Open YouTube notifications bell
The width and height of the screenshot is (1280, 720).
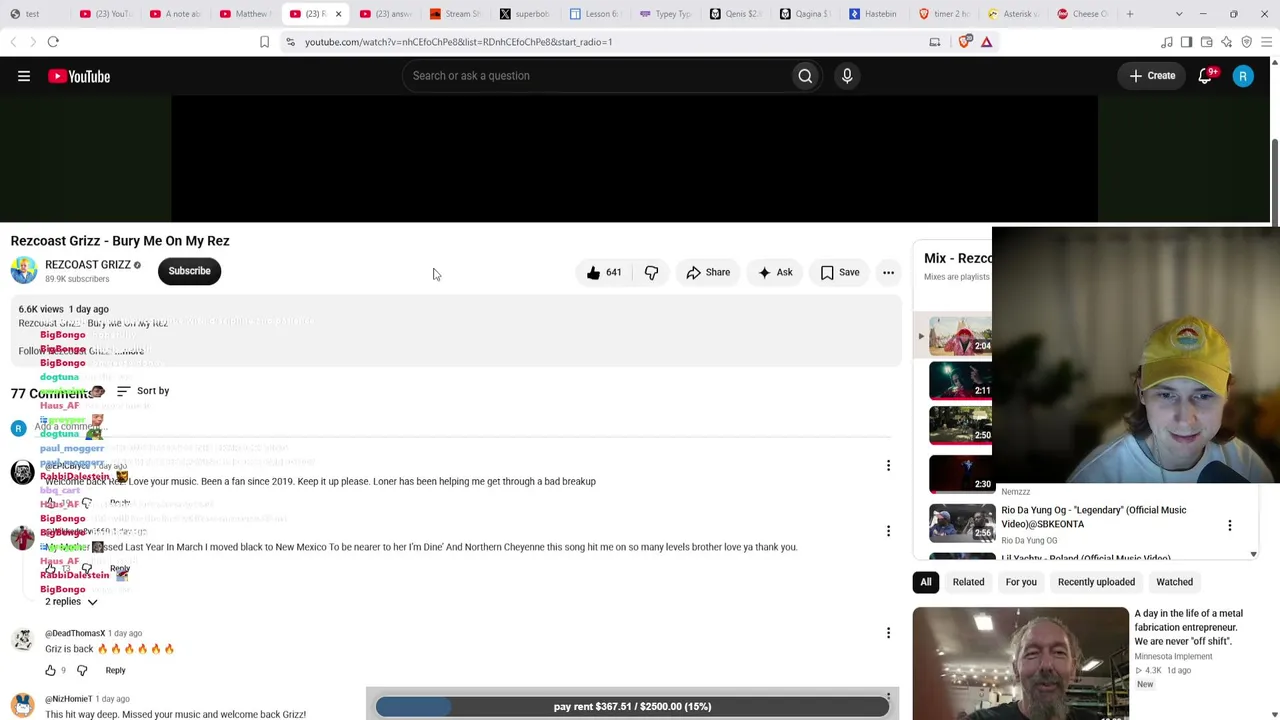[1205, 76]
